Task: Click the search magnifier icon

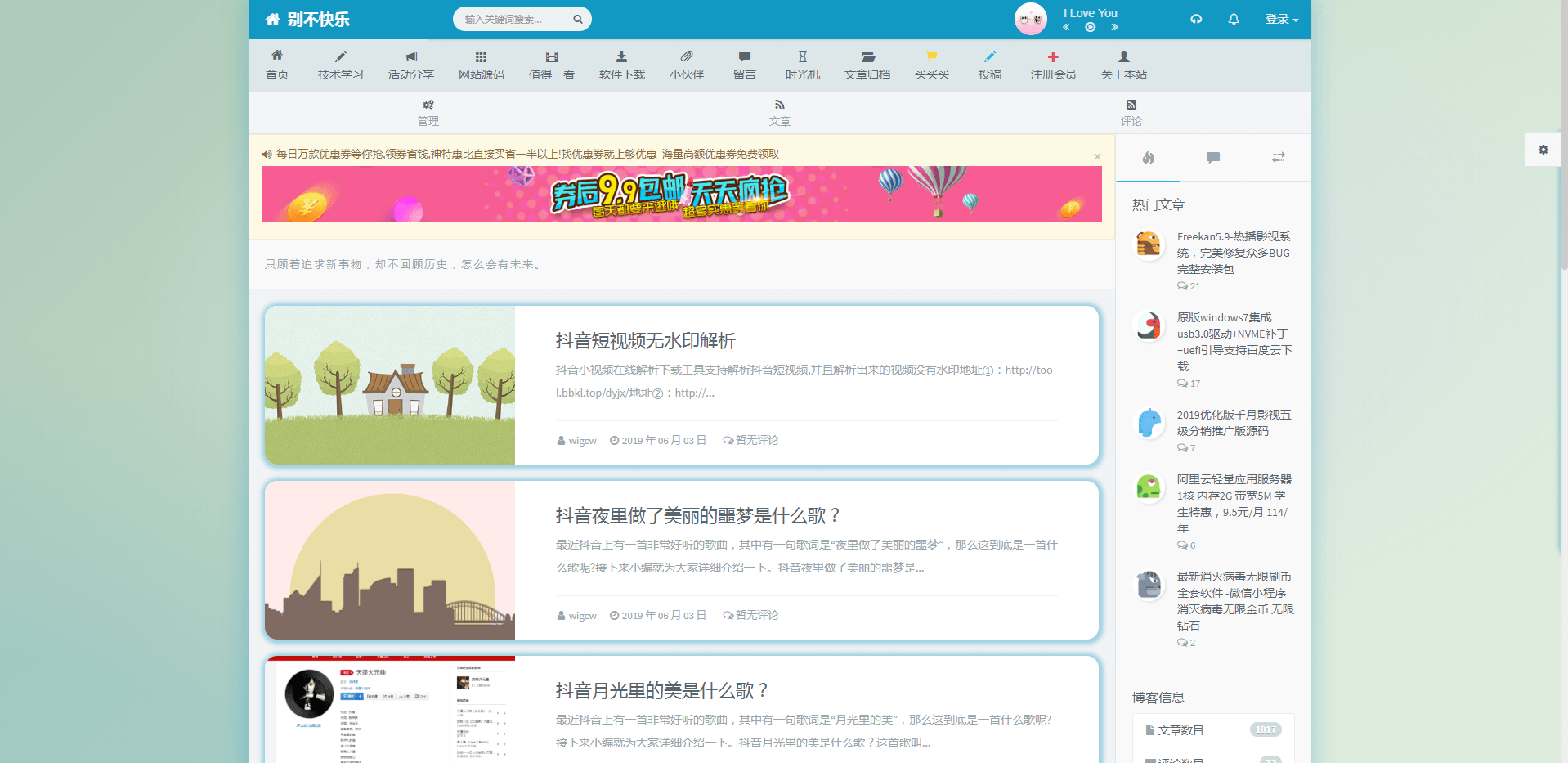Action: click(x=577, y=18)
